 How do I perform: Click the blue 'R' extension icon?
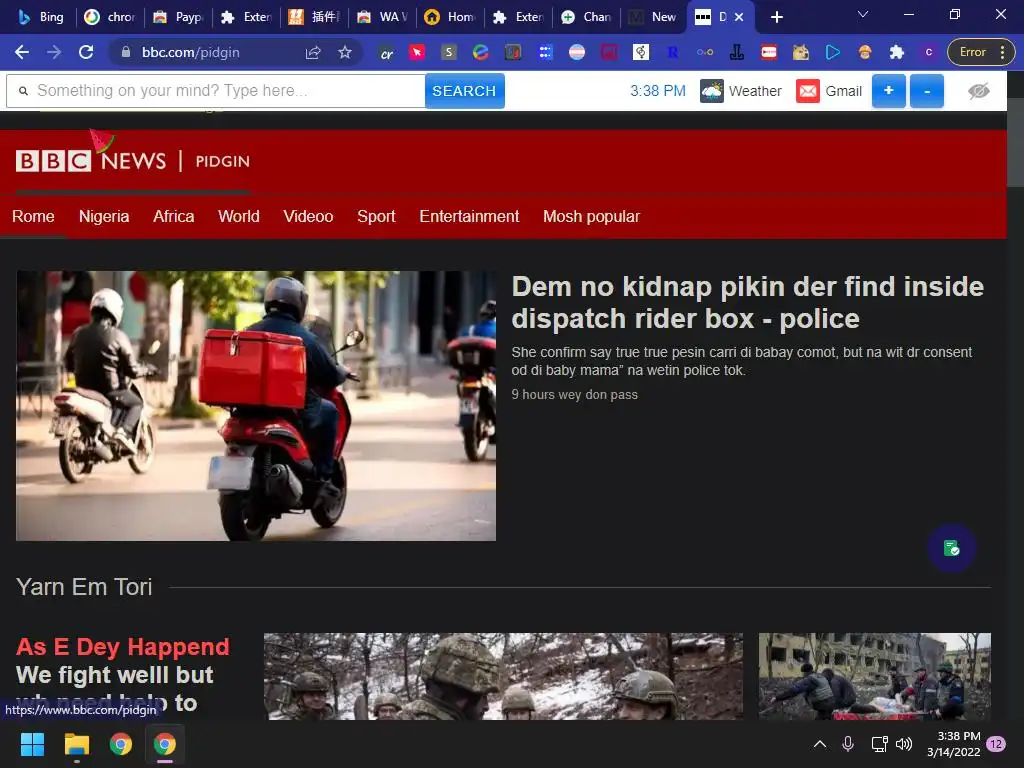[x=673, y=52]
